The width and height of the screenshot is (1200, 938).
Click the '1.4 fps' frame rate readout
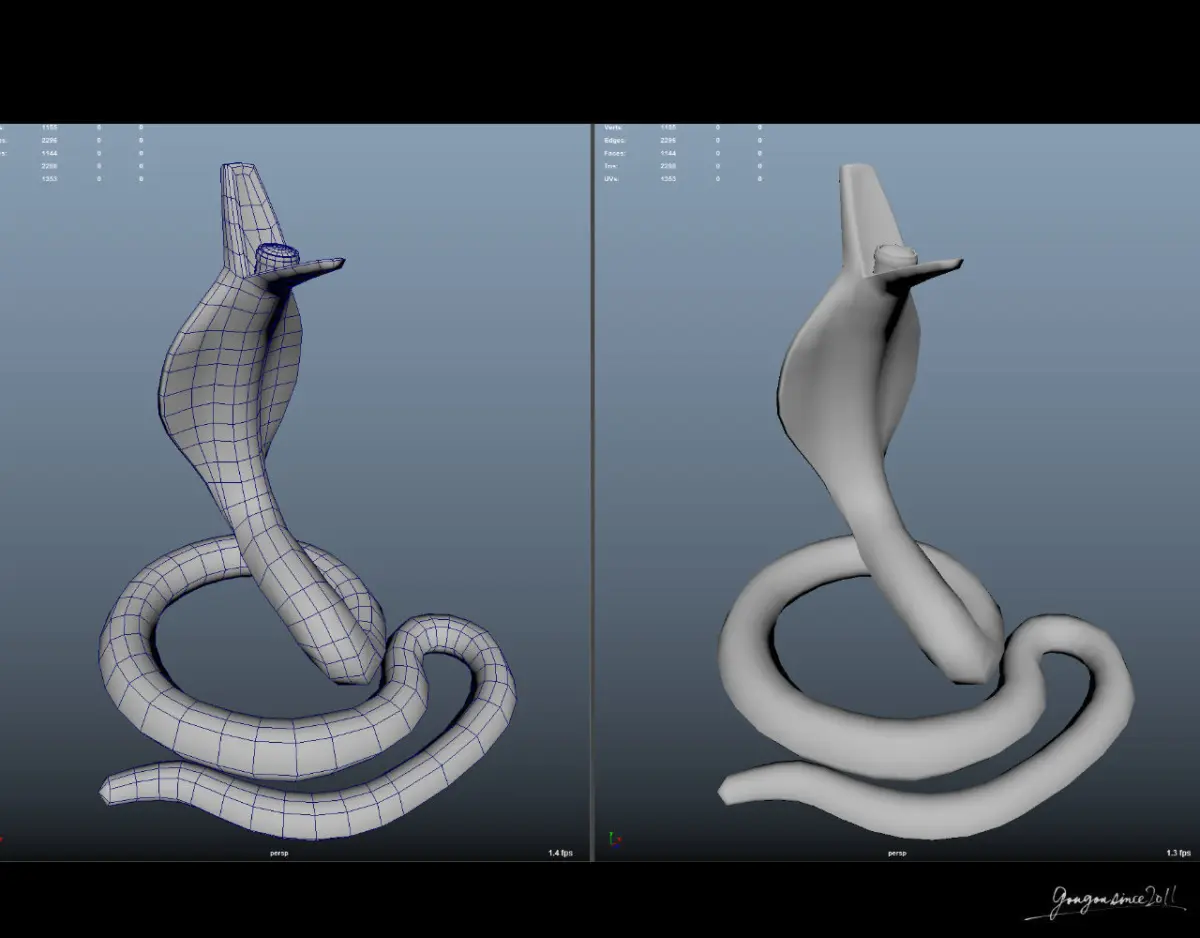pyautogui.click(x=560, y=853)
